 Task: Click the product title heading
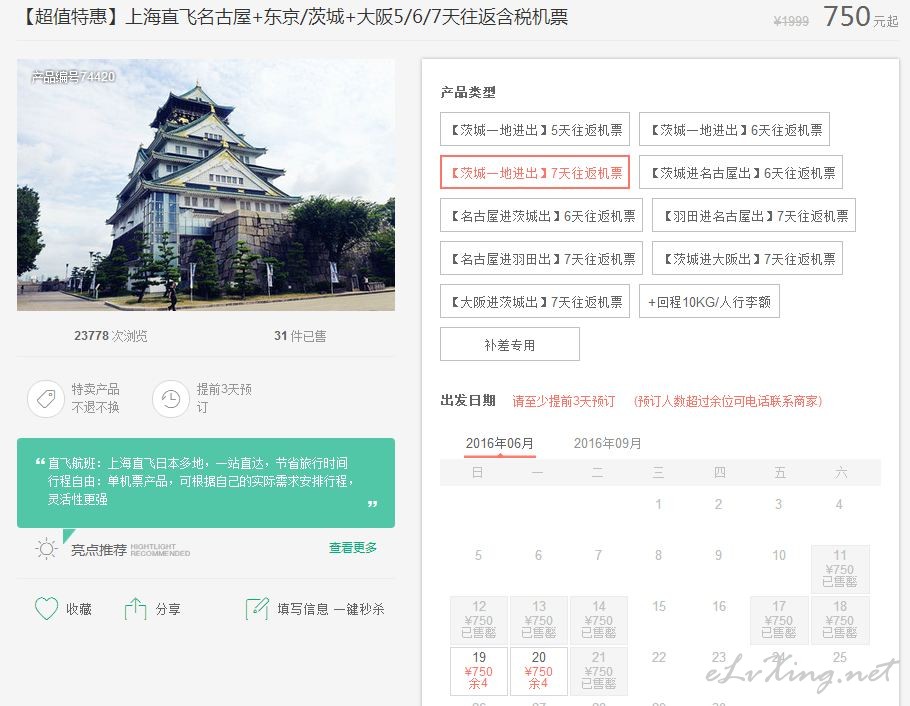pos(292,16)
